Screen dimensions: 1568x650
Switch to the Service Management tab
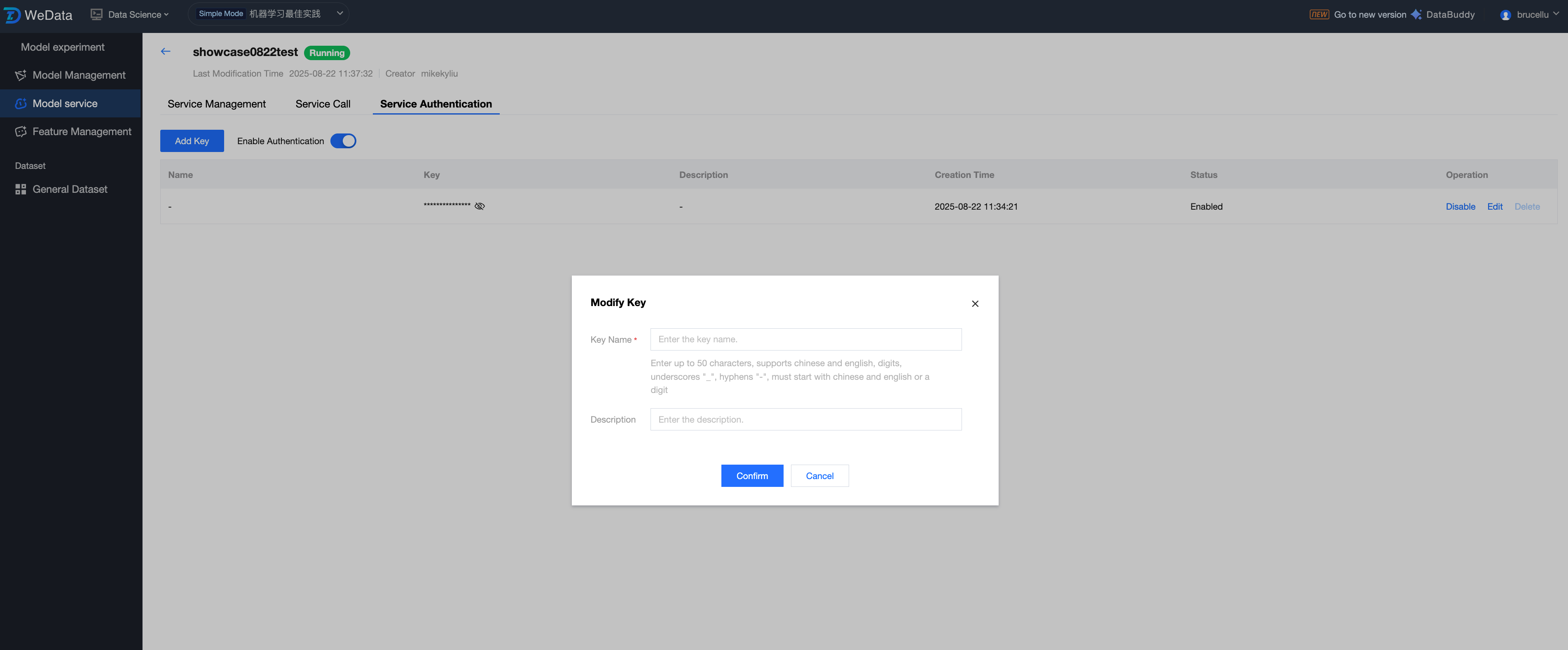217,104
